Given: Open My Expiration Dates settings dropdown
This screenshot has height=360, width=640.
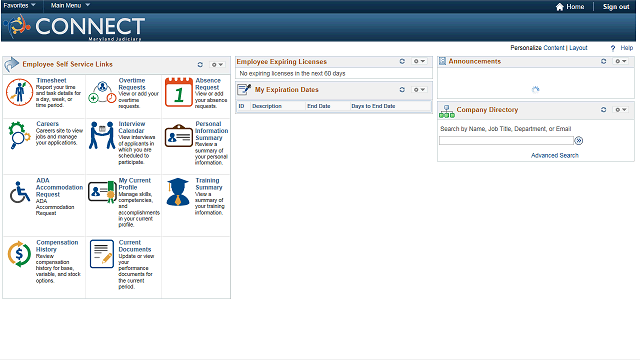Looking at the screenshot, I should (419, 89).
